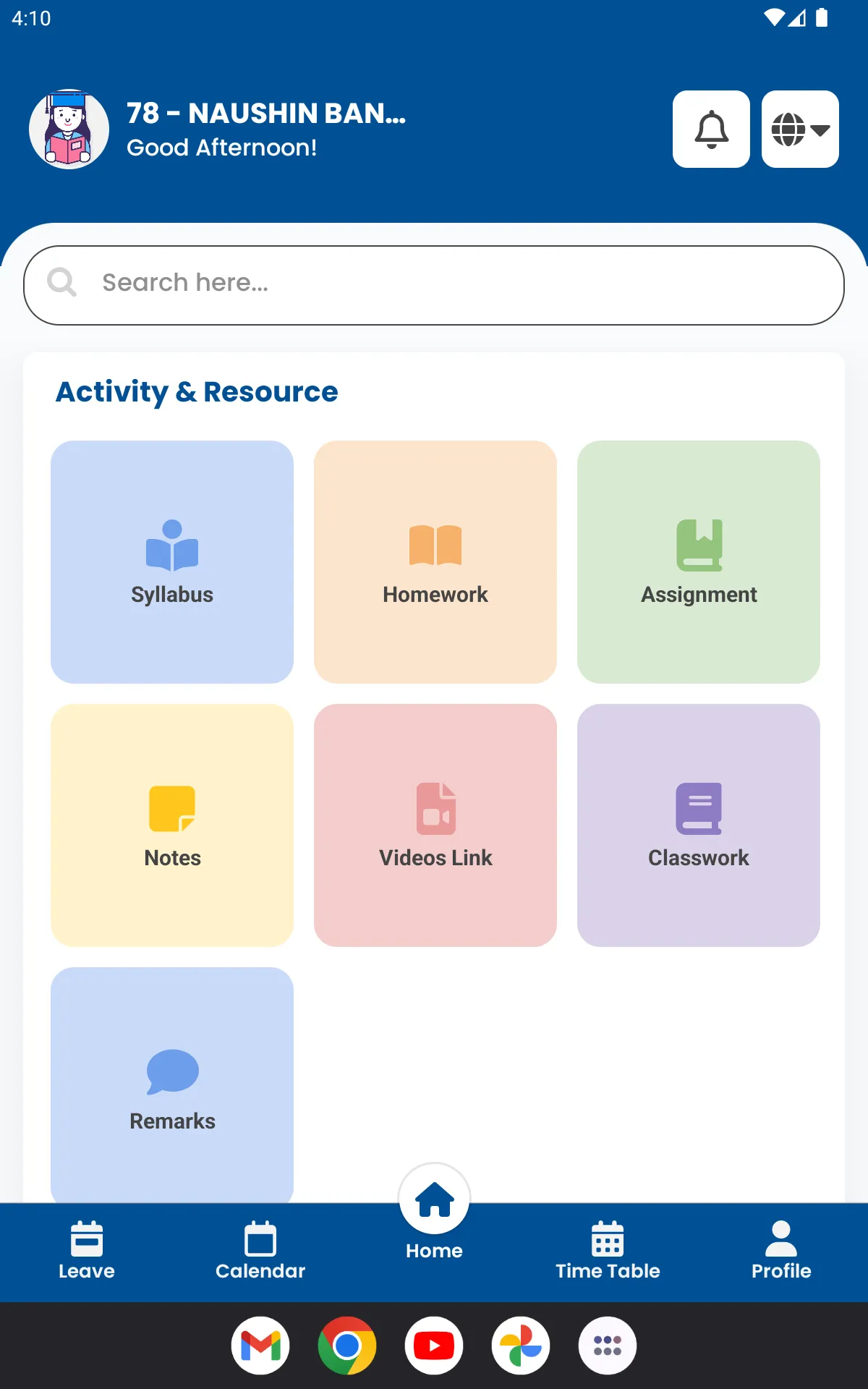Open the Remarks tile

[172, 1085]
